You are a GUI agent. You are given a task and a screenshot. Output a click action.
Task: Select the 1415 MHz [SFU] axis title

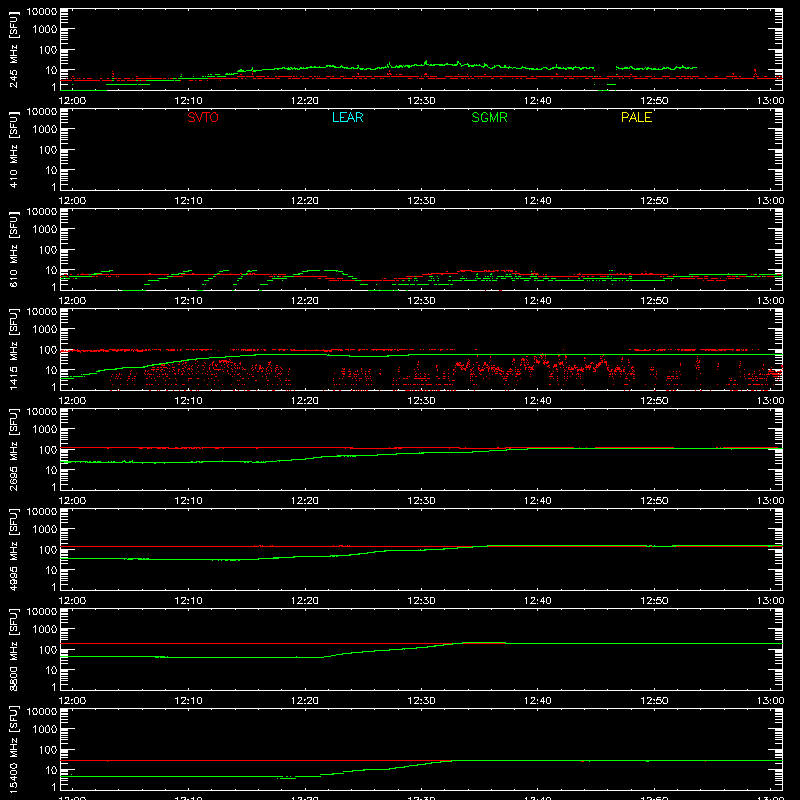coord(14,349)
